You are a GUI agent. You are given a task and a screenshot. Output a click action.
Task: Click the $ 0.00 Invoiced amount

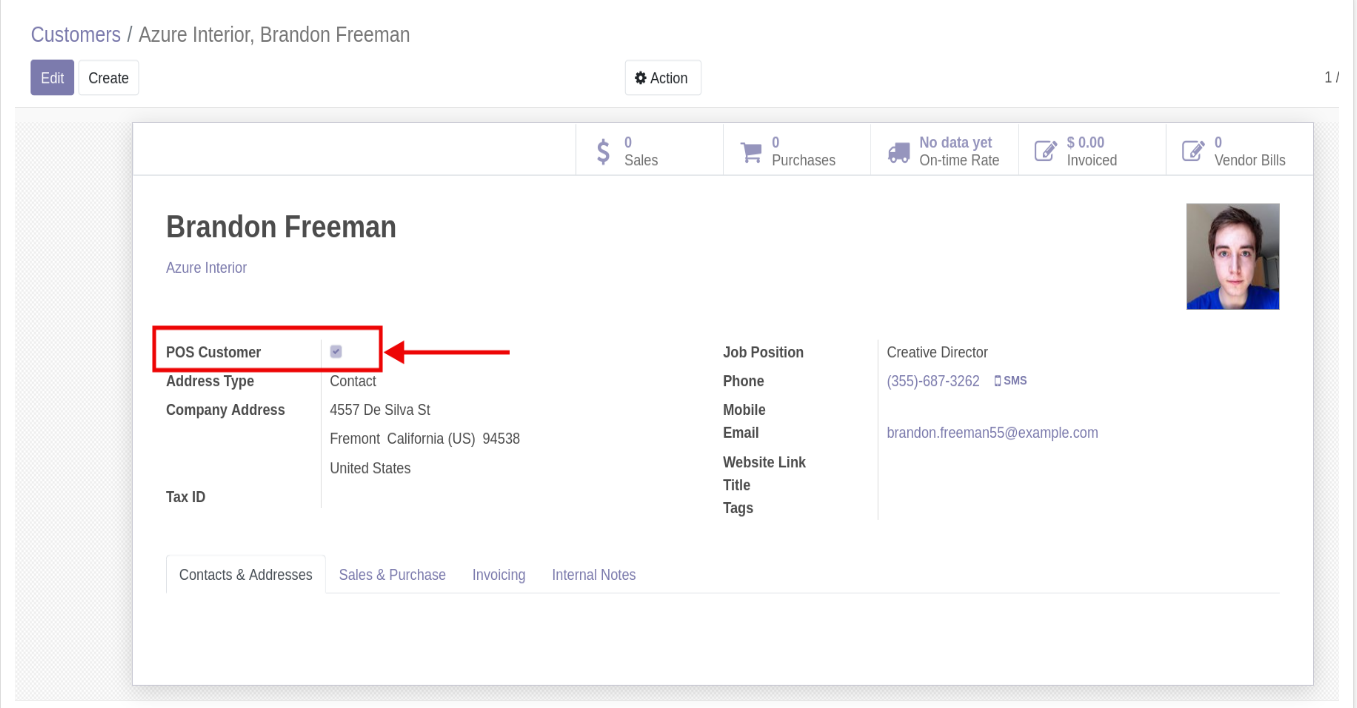(1086, 143)
